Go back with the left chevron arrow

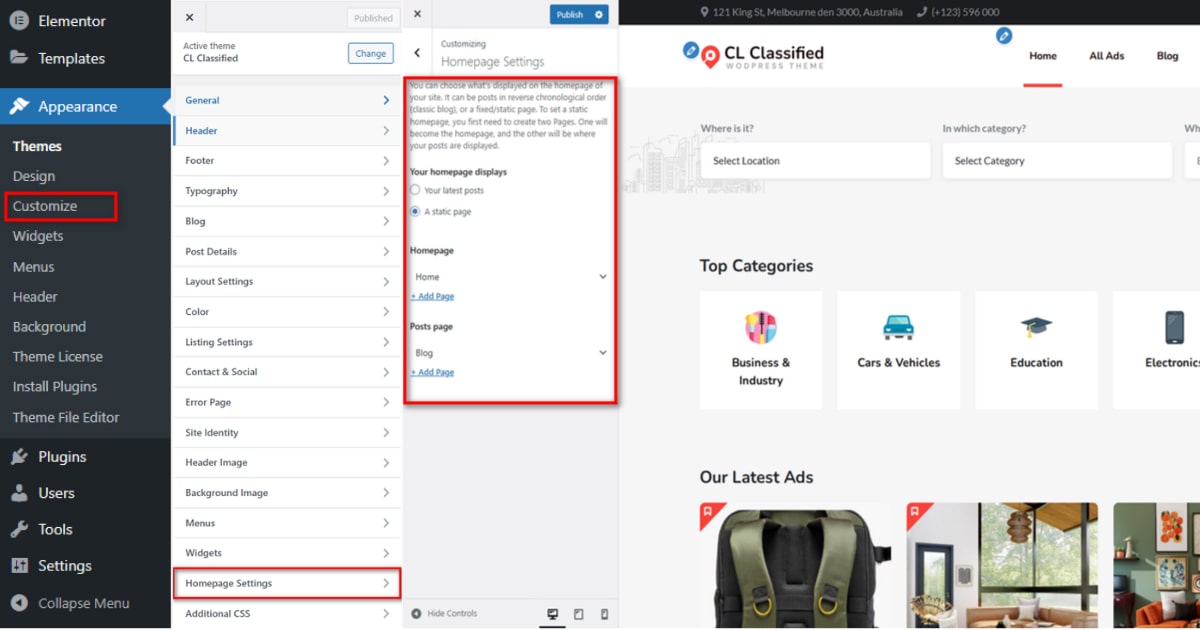click(x=417, y=53)
